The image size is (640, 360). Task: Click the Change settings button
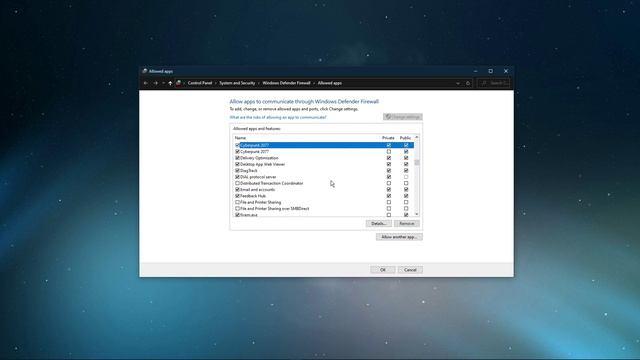402,117
